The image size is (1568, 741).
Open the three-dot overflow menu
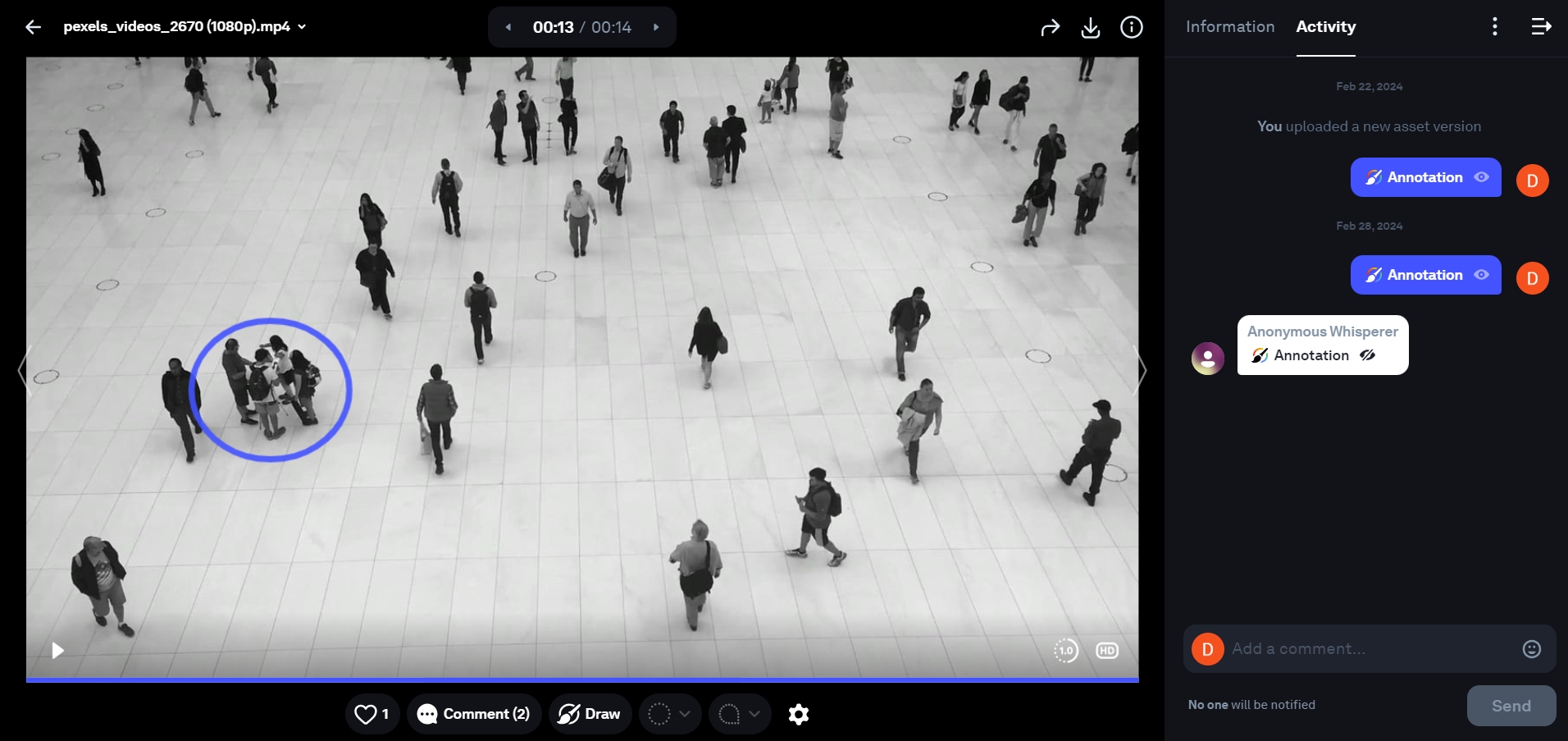tap(1494, 26)
